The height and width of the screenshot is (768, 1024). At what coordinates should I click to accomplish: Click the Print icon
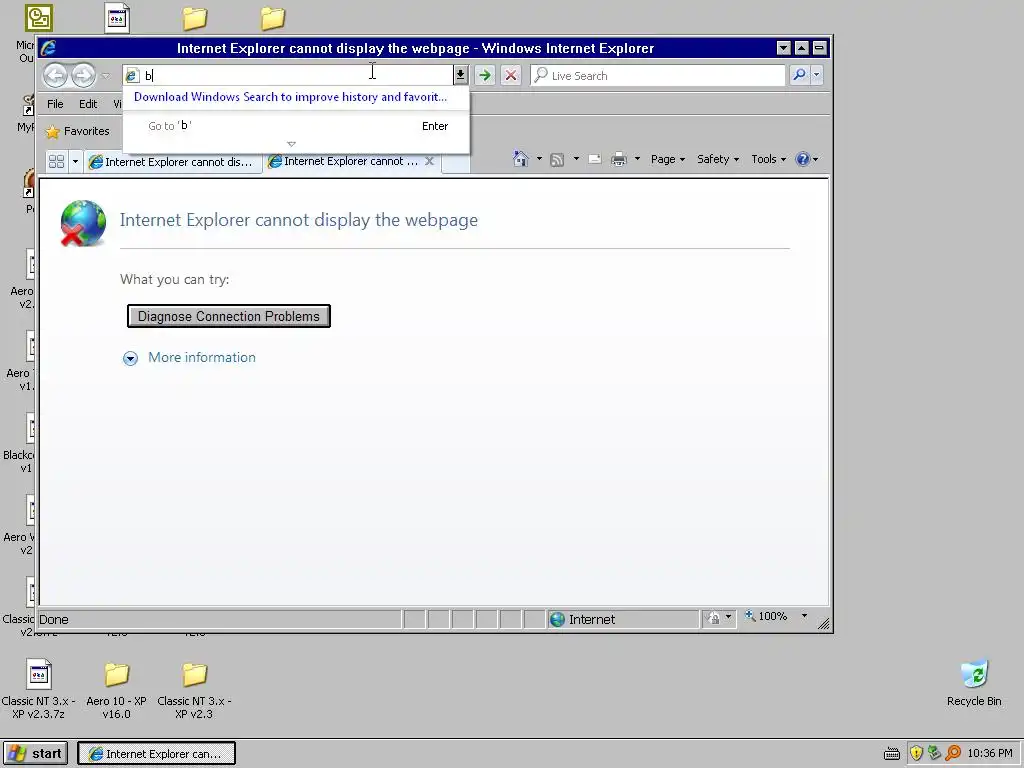coord(618,159)
